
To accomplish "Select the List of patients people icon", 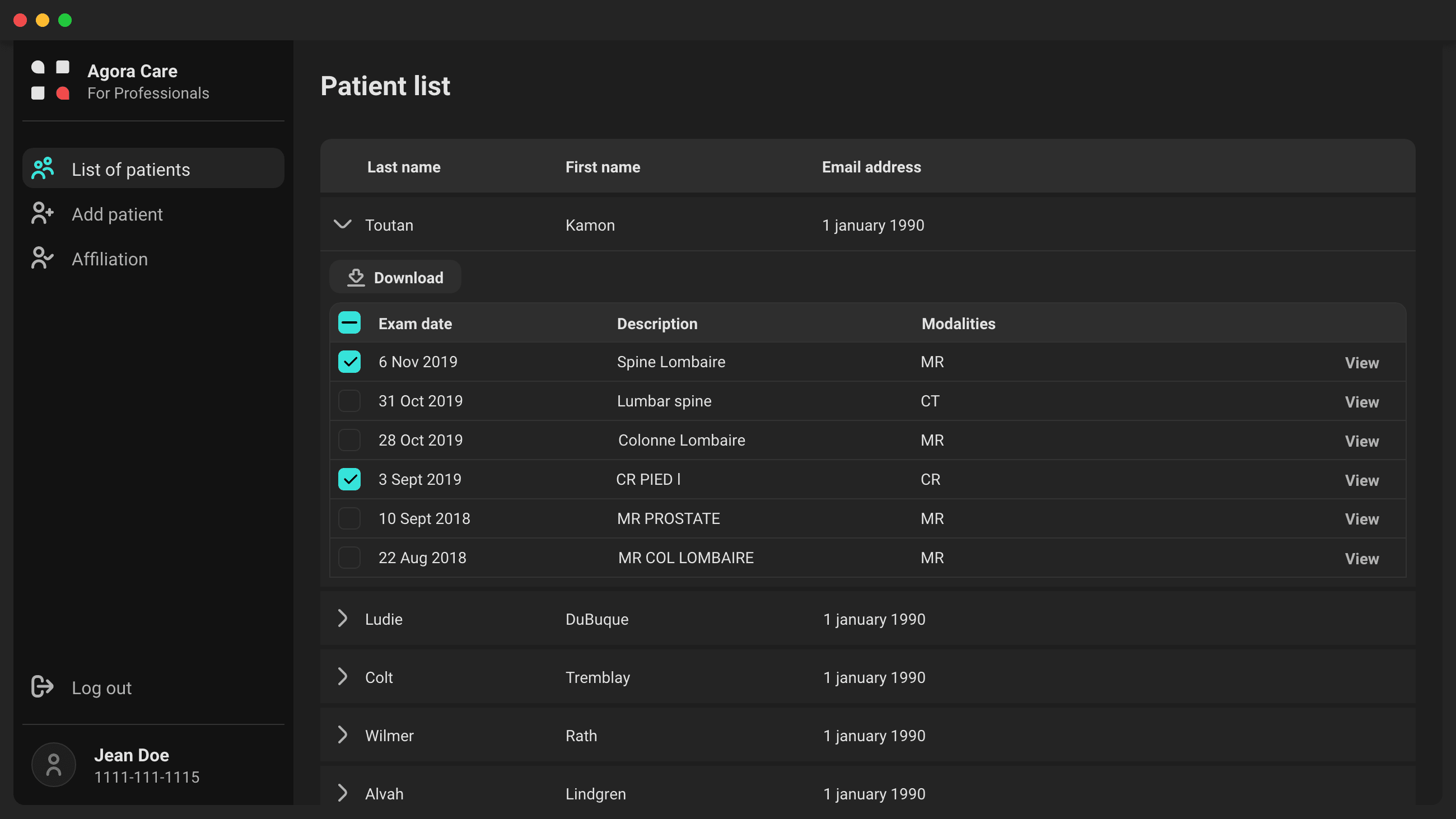I will point(42,168).
